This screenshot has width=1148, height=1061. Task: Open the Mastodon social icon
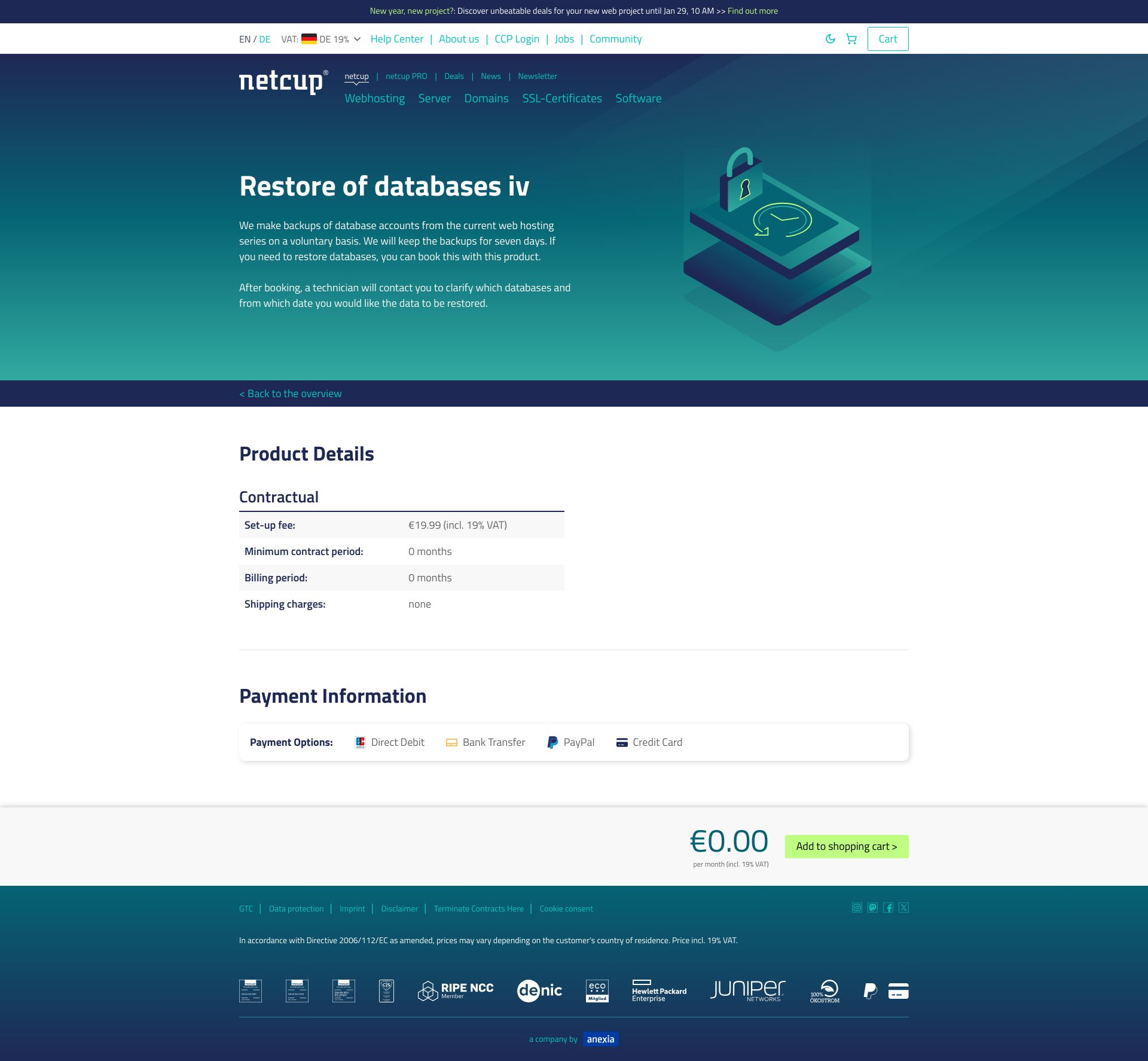(x=872, y=908)
